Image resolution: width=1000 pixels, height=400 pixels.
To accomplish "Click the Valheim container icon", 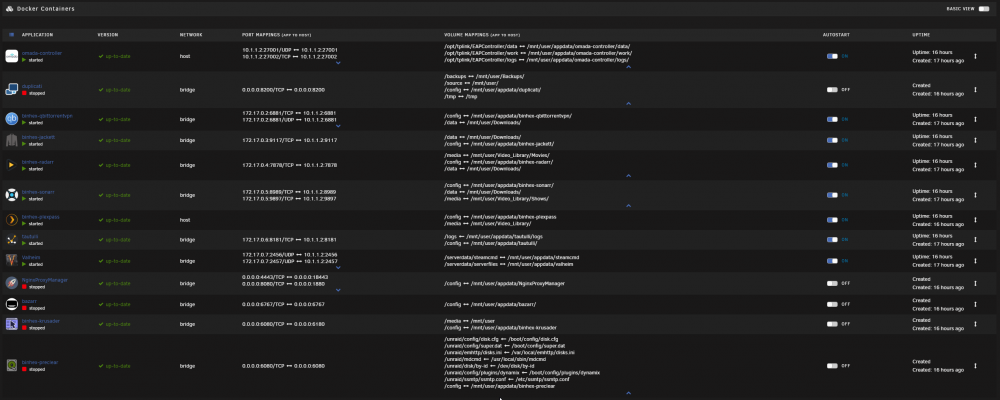I will (11, 260).
